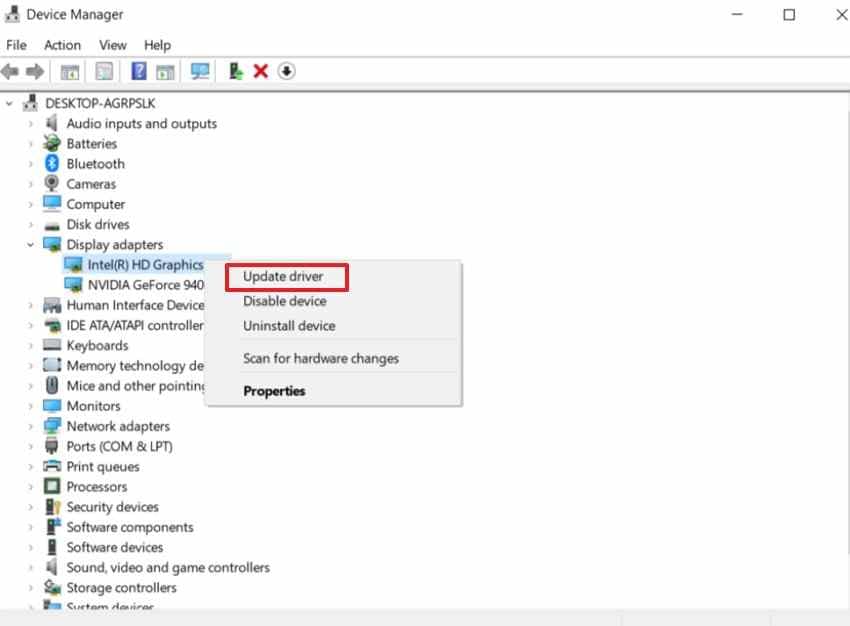Click the Processors chip icon
Screen dimensions: 850x626
[x=52, y=486]
